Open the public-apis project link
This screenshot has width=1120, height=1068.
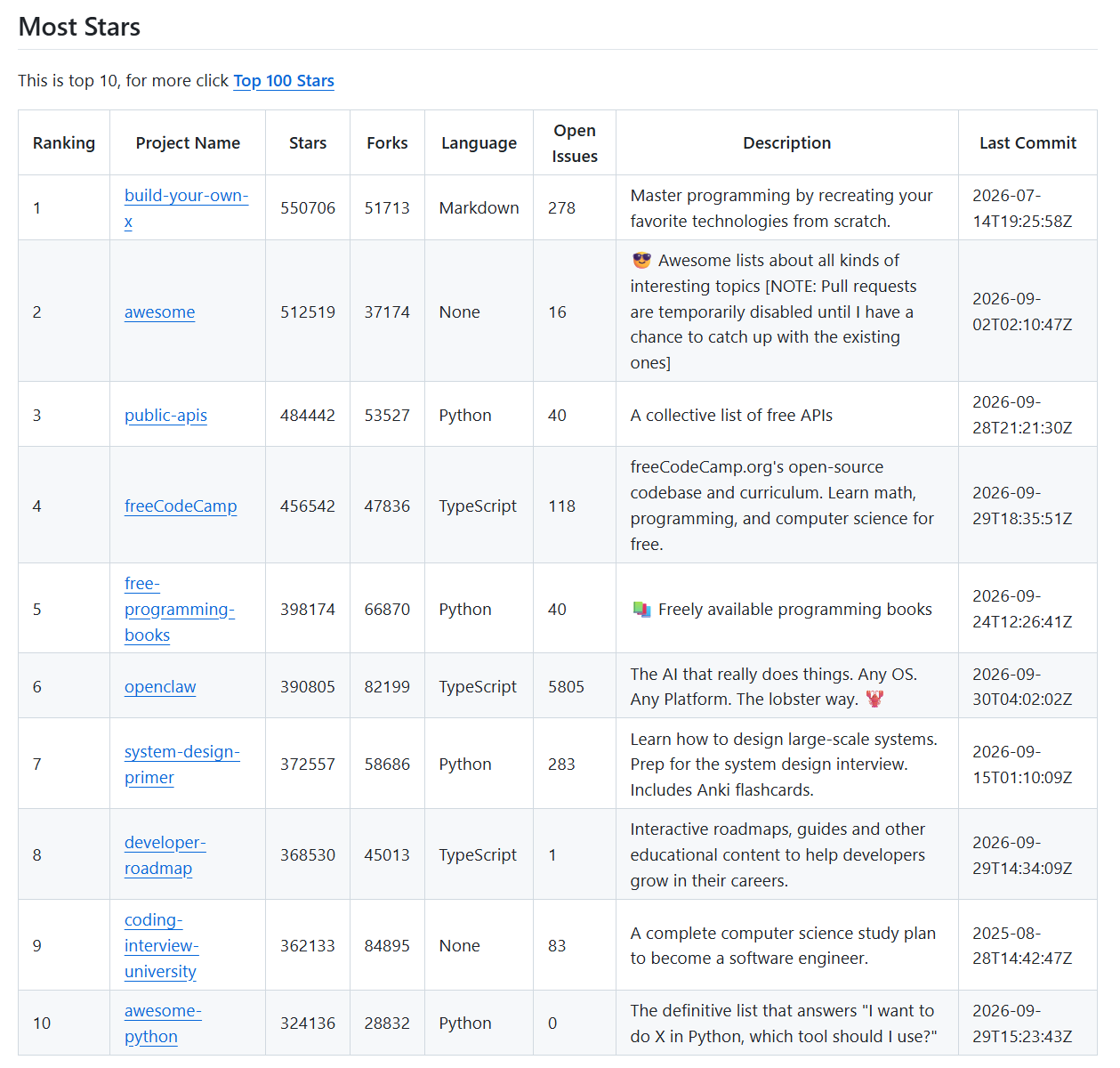(x=165, y=416)
